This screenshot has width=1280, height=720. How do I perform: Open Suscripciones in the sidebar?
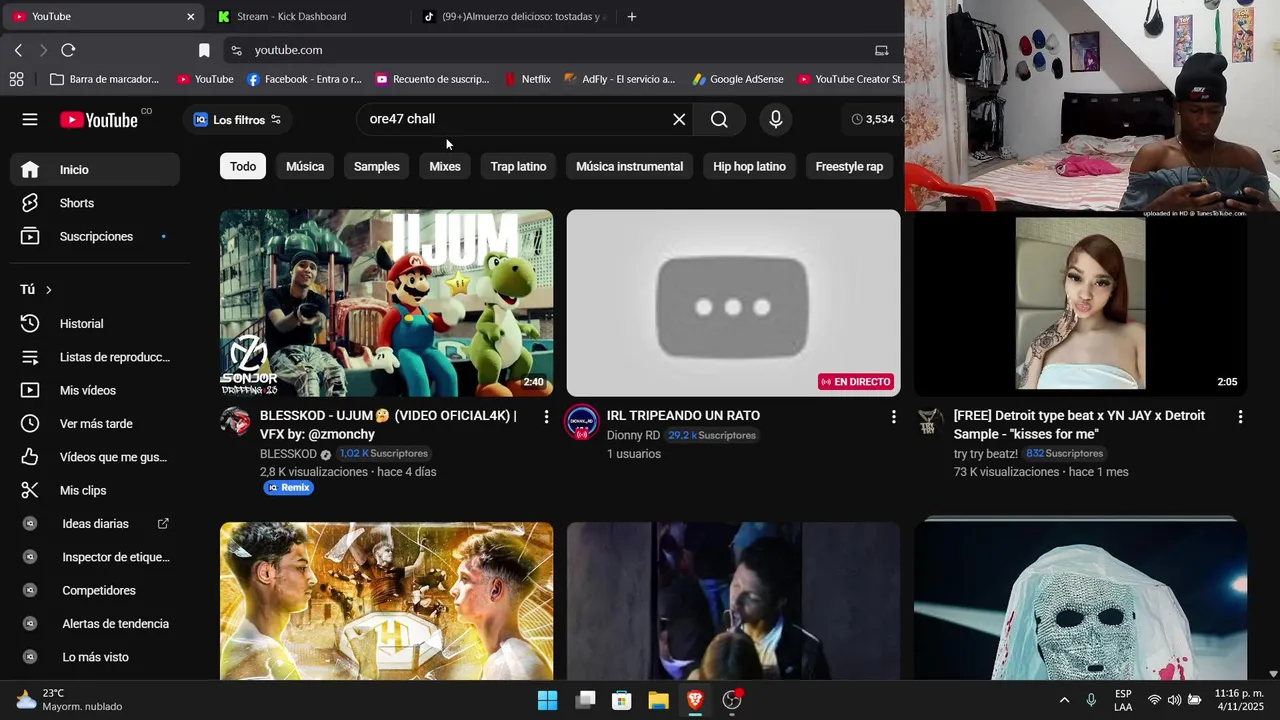(x=95, y=236)
